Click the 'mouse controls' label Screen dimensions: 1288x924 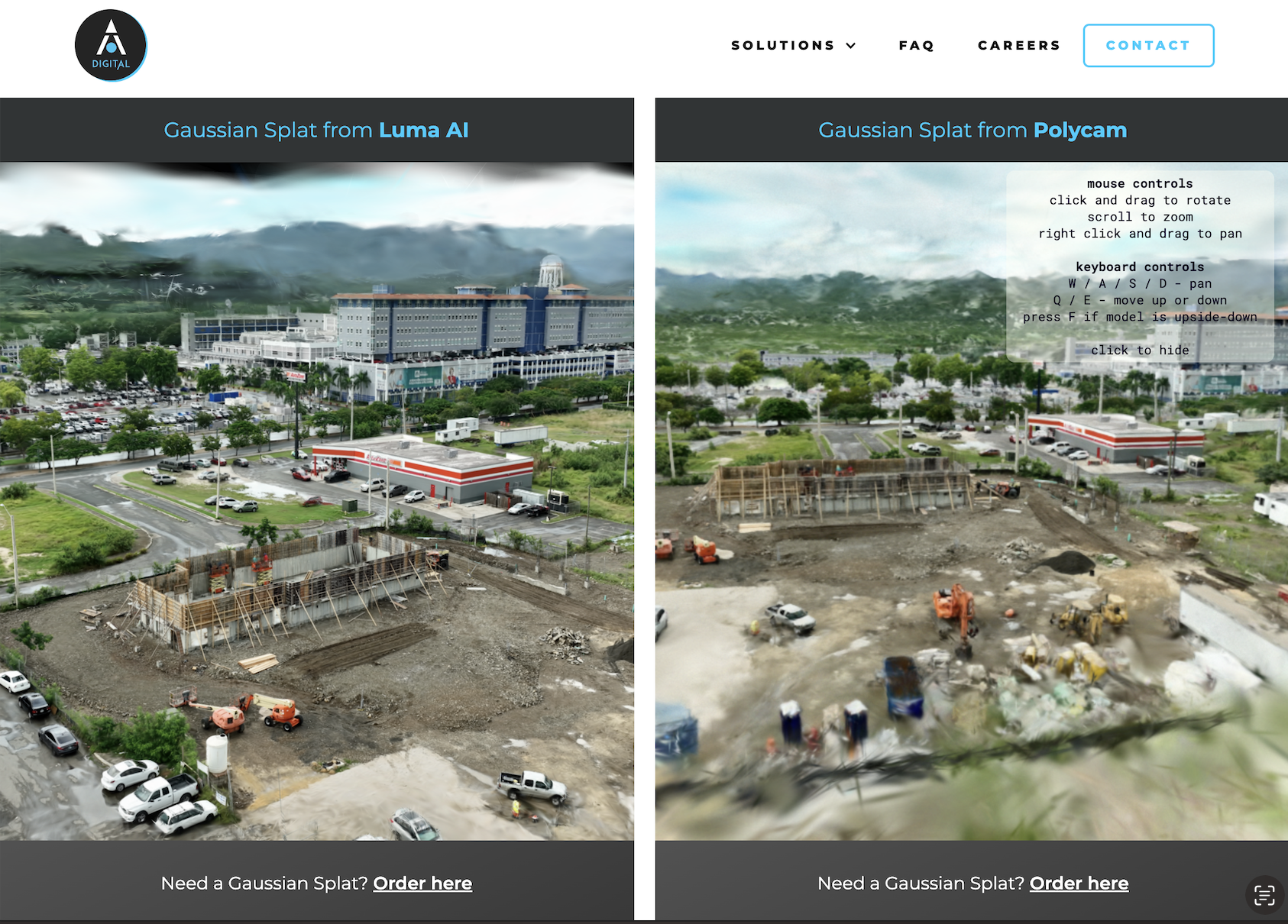(1140, 183)
